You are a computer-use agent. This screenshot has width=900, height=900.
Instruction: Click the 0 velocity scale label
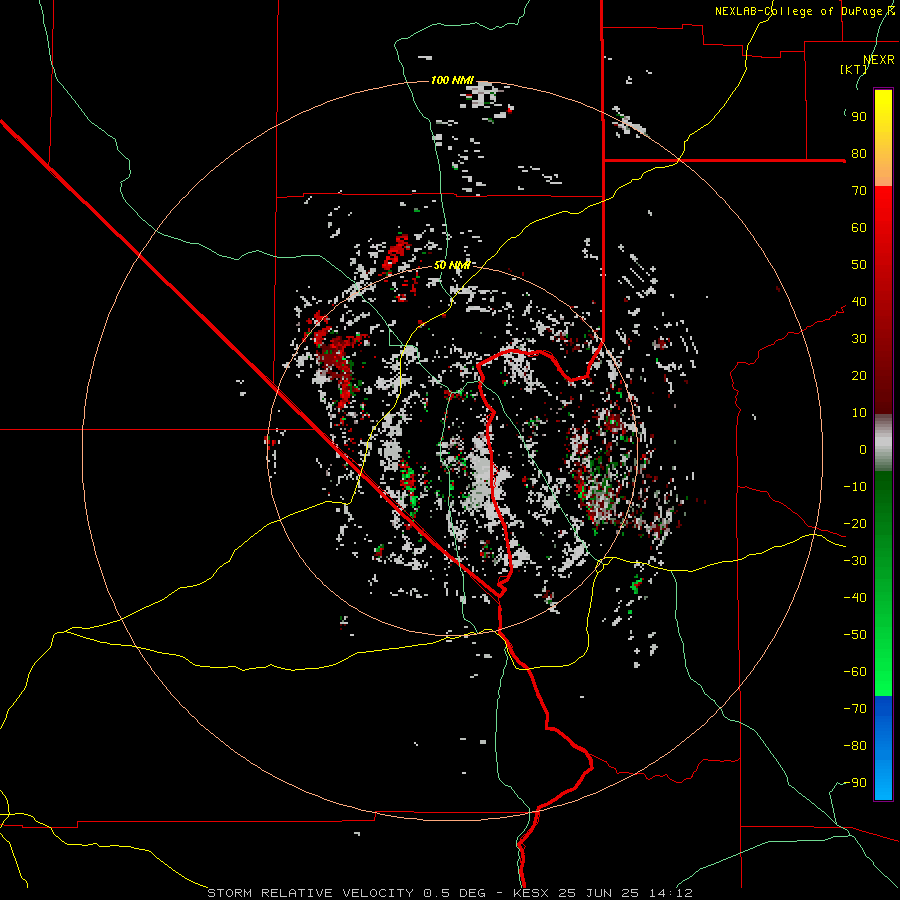863,449
